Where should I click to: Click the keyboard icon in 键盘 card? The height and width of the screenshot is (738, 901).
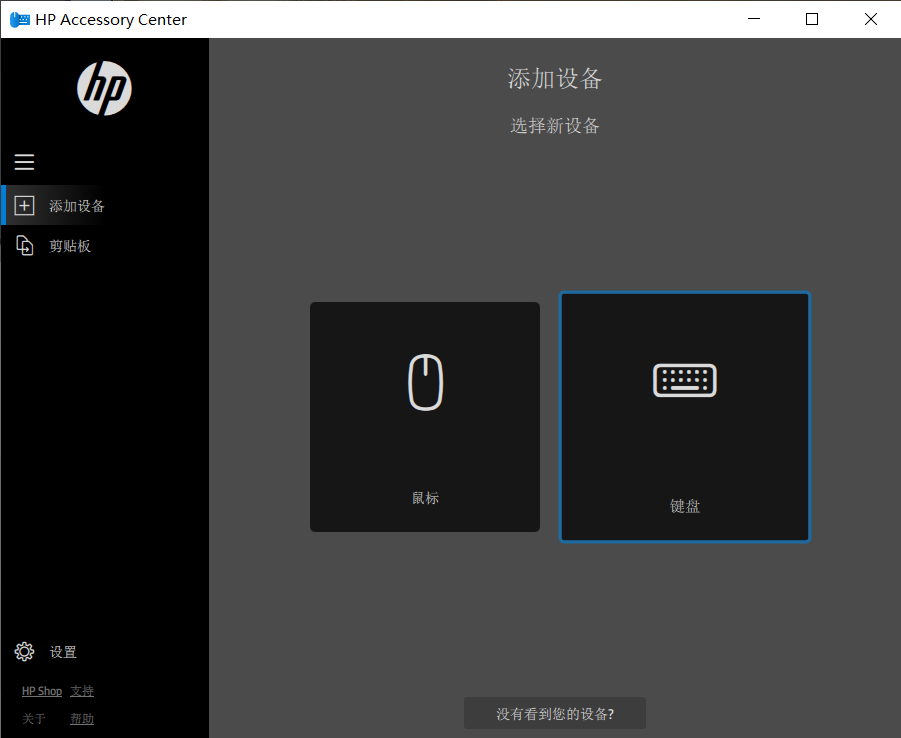[x=684, y=380]
